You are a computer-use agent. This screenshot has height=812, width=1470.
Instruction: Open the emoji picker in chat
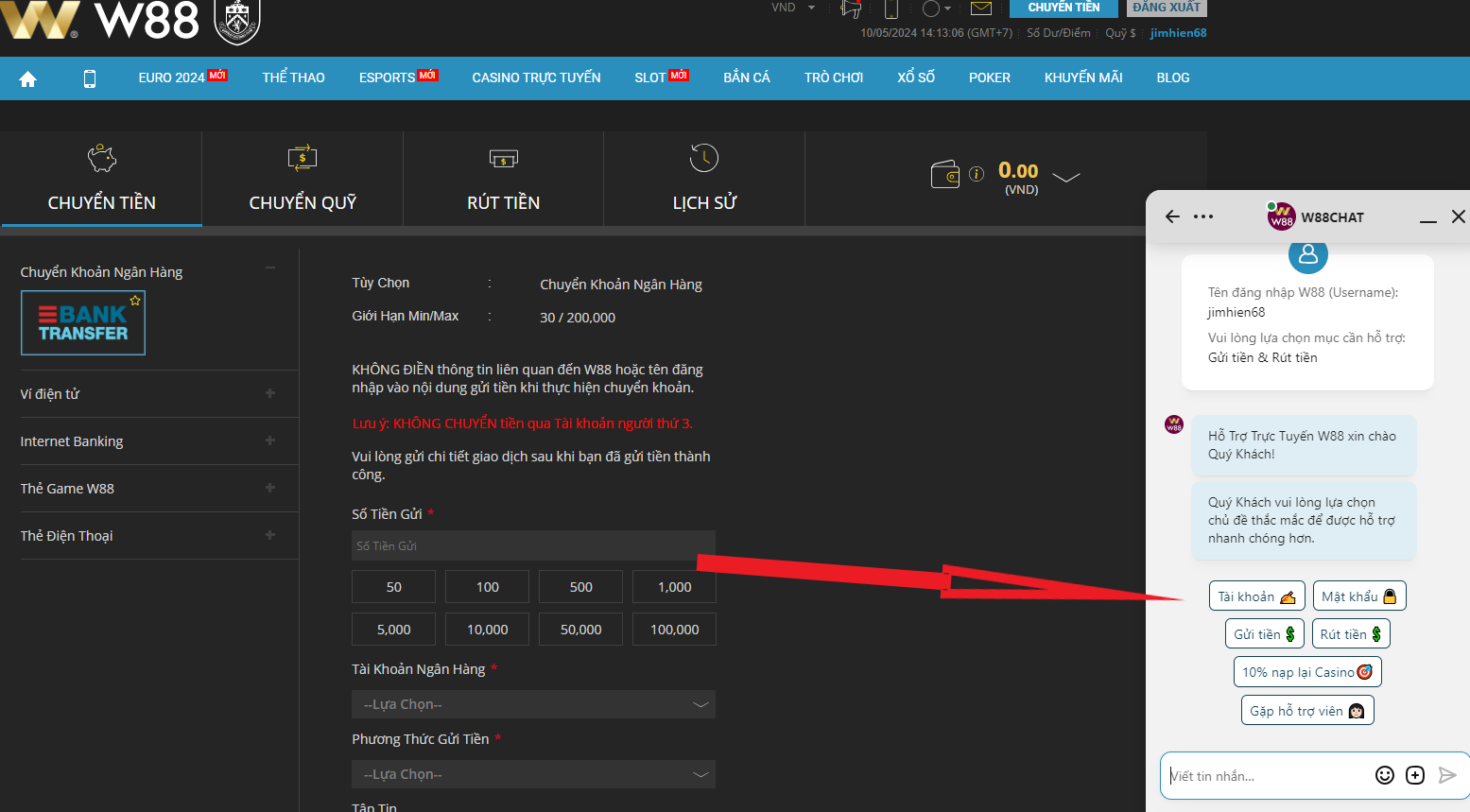[x=1385, y=775]
